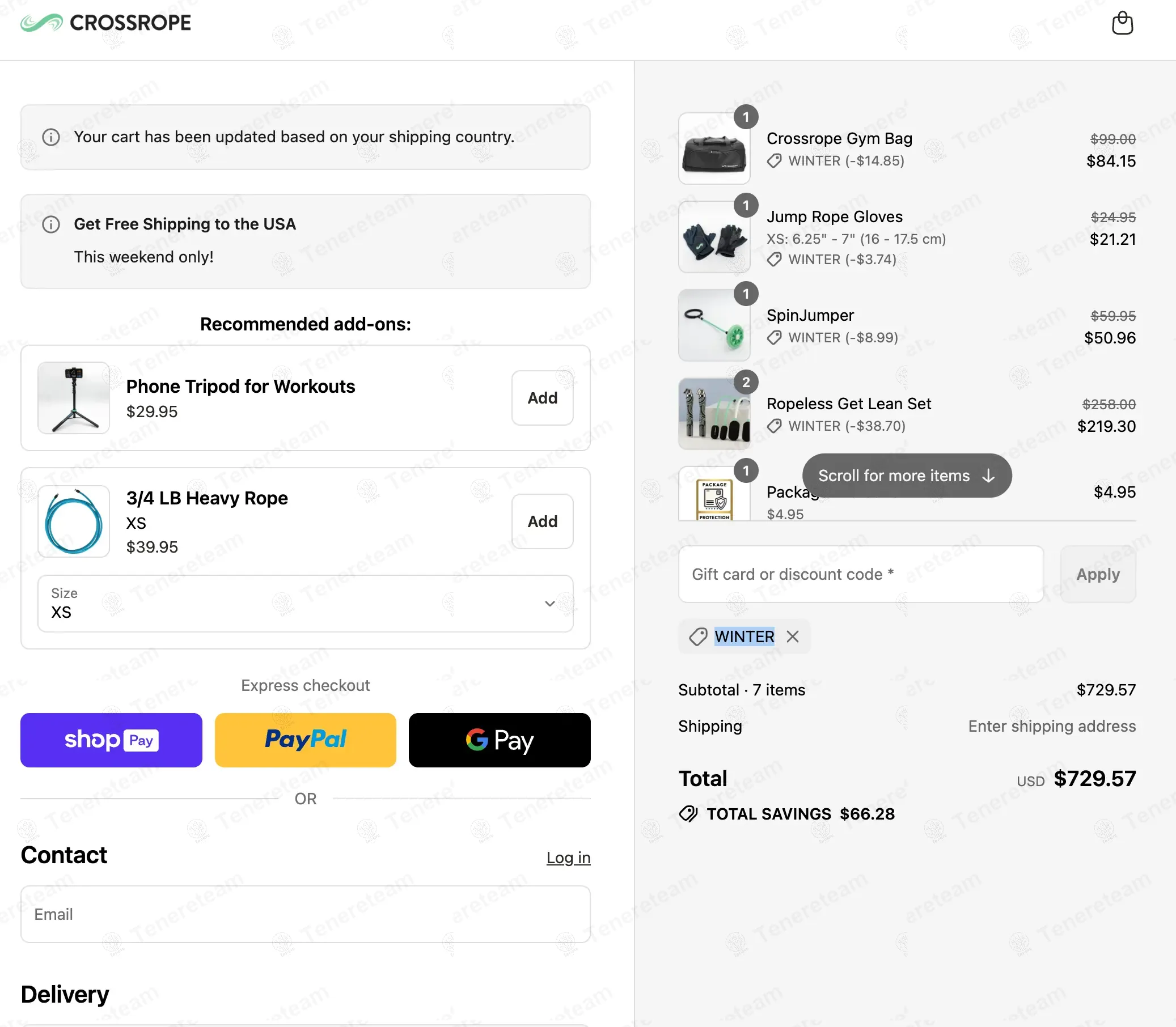Check out using Google Pay

(499, 740)
